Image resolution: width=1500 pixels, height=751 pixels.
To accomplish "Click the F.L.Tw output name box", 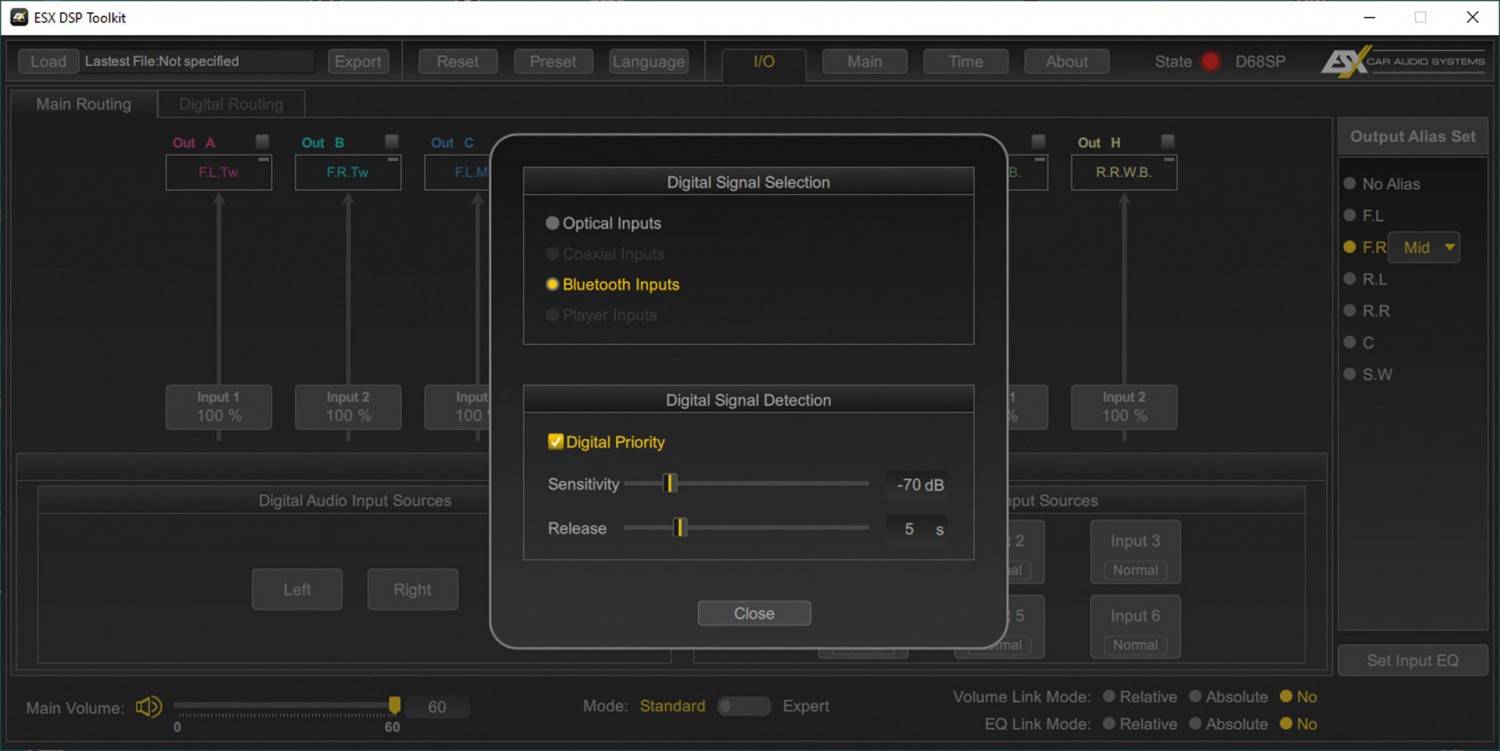I will point(218,172).
